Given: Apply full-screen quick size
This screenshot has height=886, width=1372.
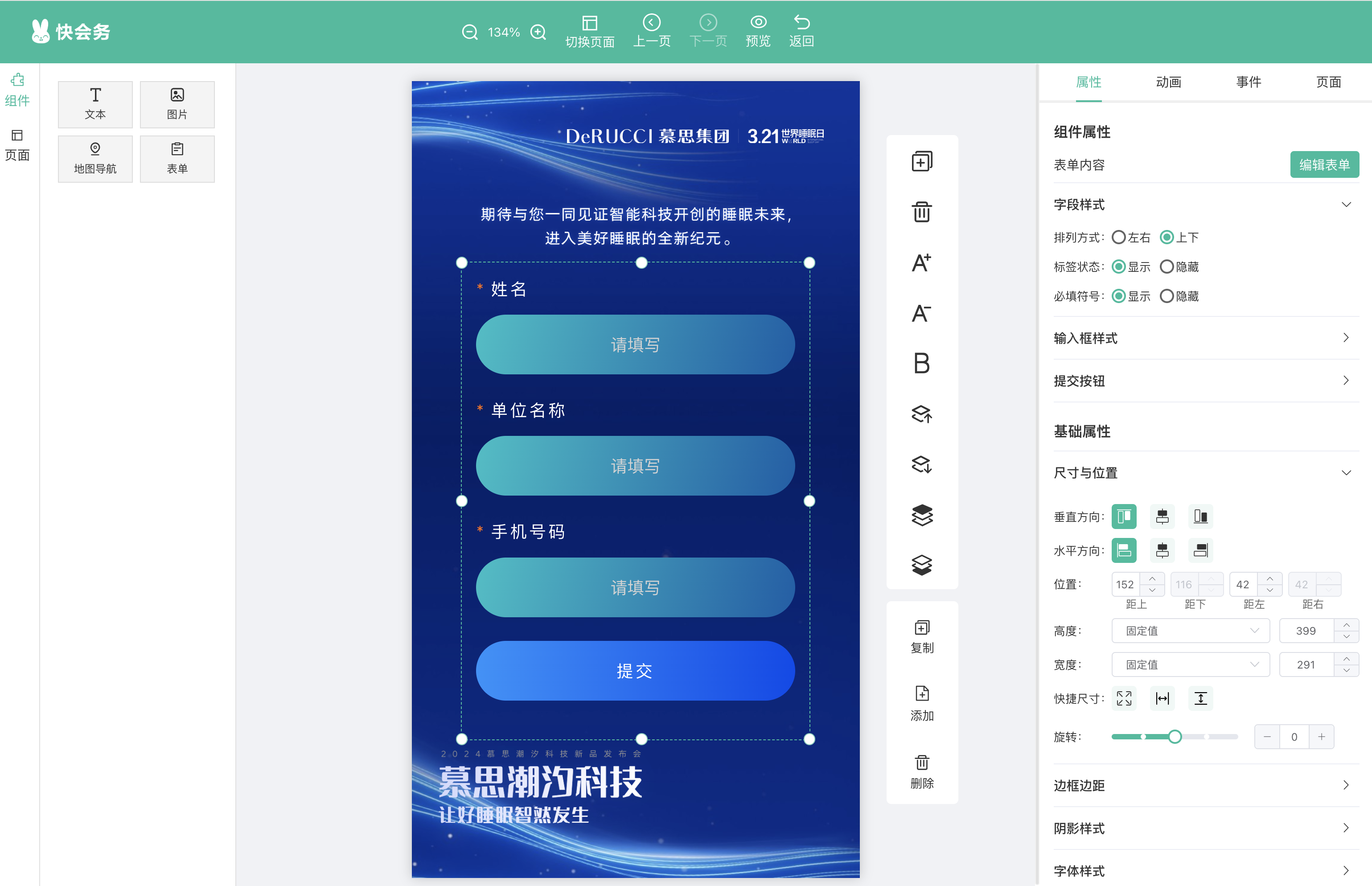Looking at the screenshot, I should click(x=1123, y=698).
